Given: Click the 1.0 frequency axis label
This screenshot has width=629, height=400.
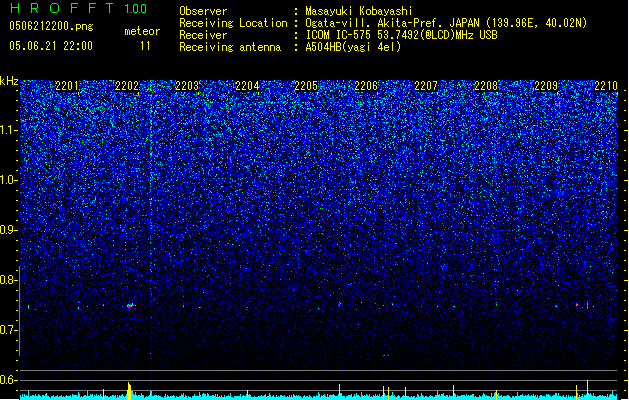Looking at the screenshot, I should pos(9,180).
